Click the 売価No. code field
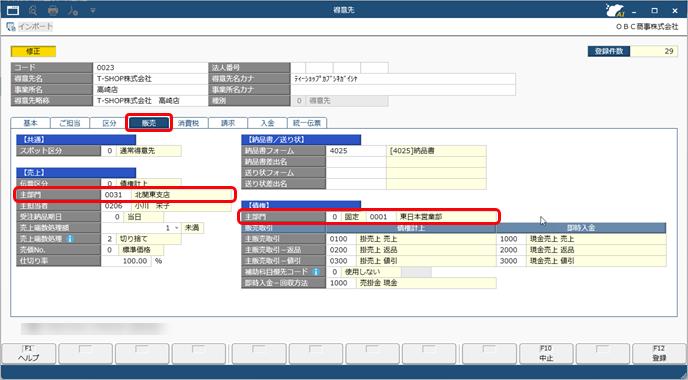Viewport: 688px width, 380px height. pyautogui.click(x=109, y=250)
